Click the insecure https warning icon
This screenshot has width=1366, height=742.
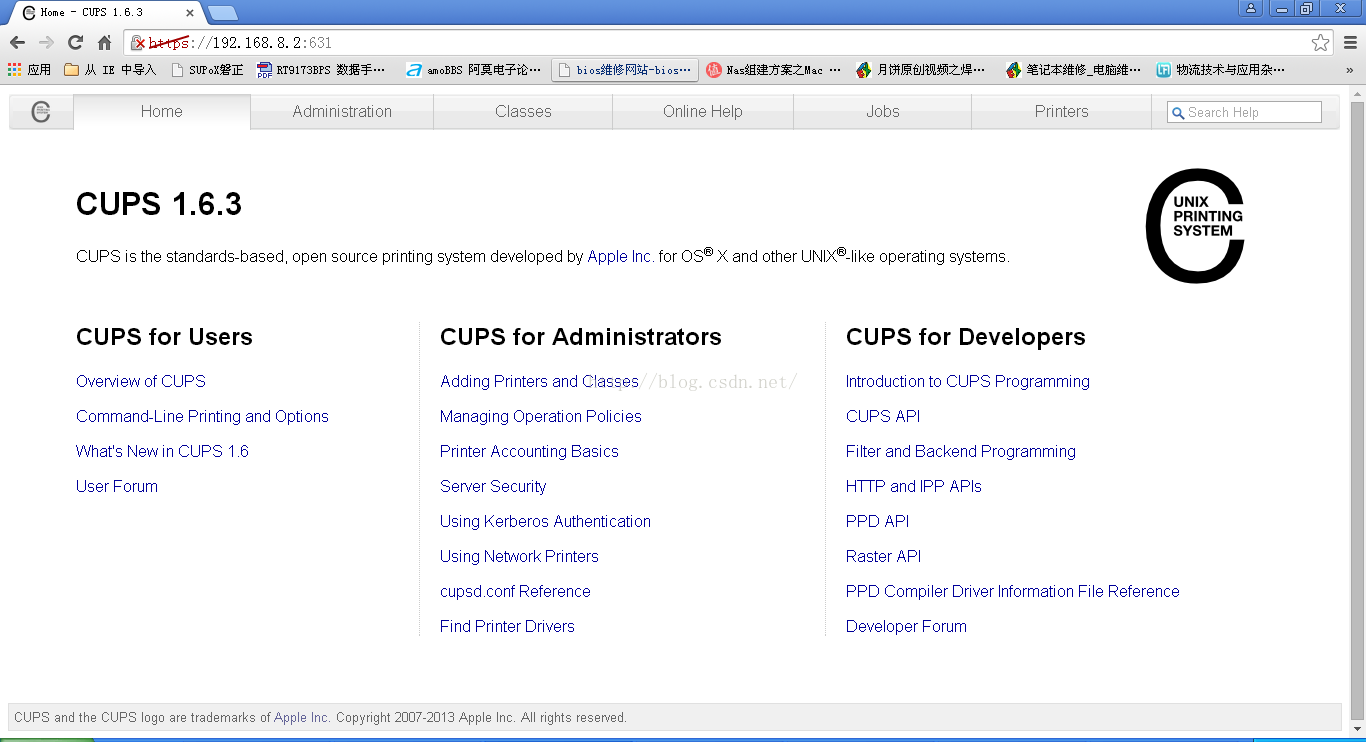139,43
